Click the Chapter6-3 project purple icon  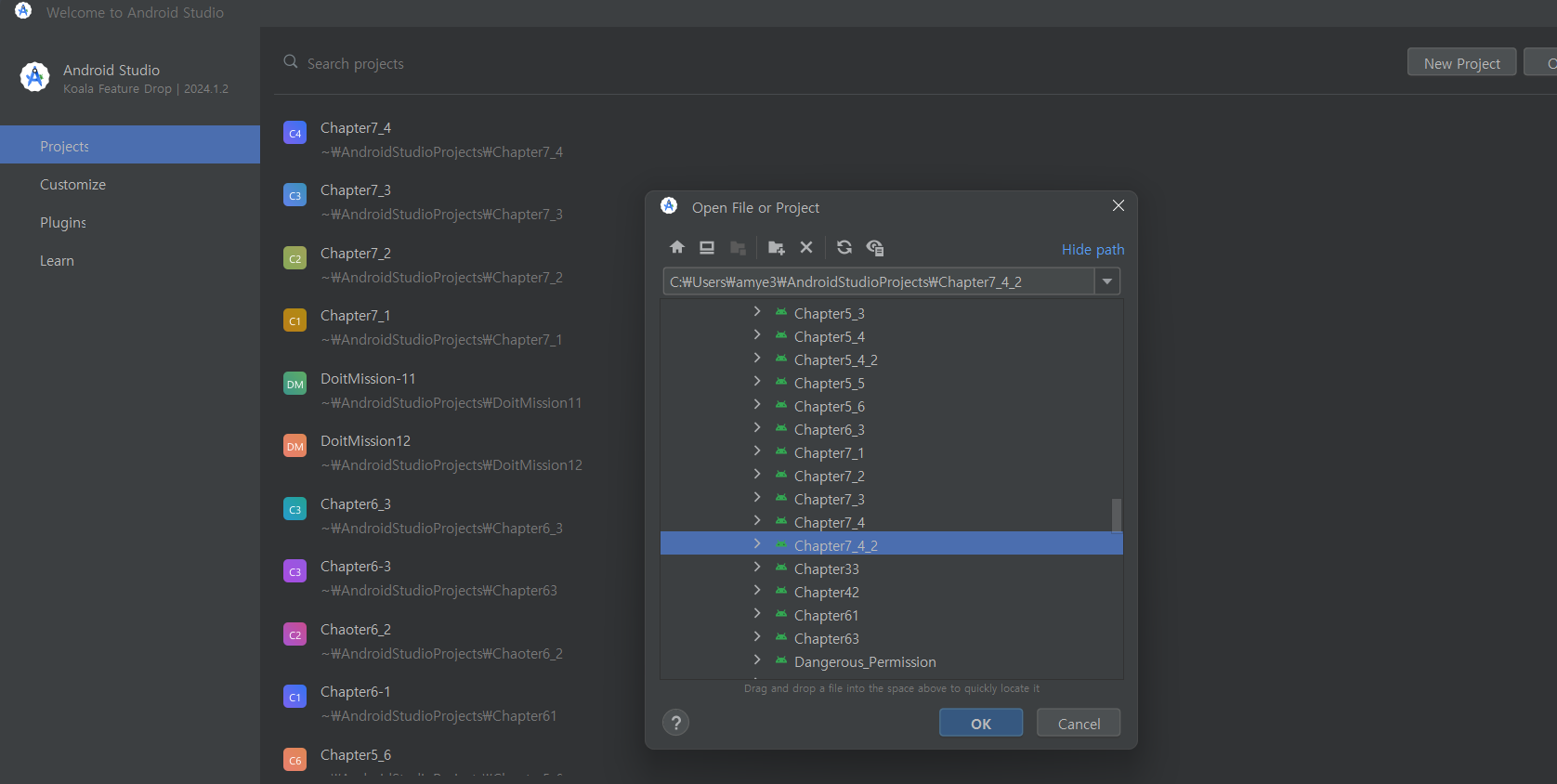pyautogui.click(x=294, y=571)
